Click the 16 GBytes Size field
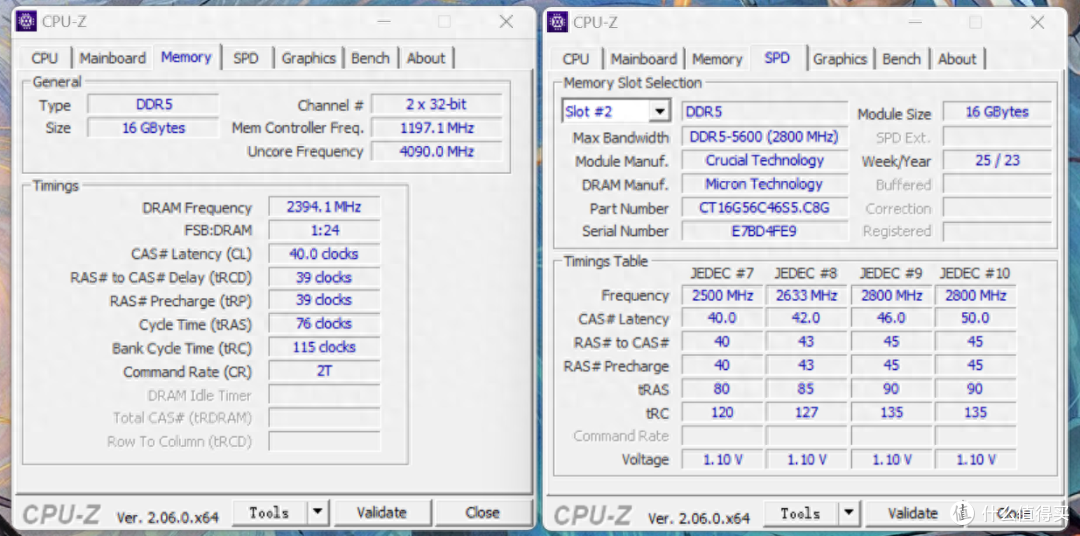 tap(154, 128)
